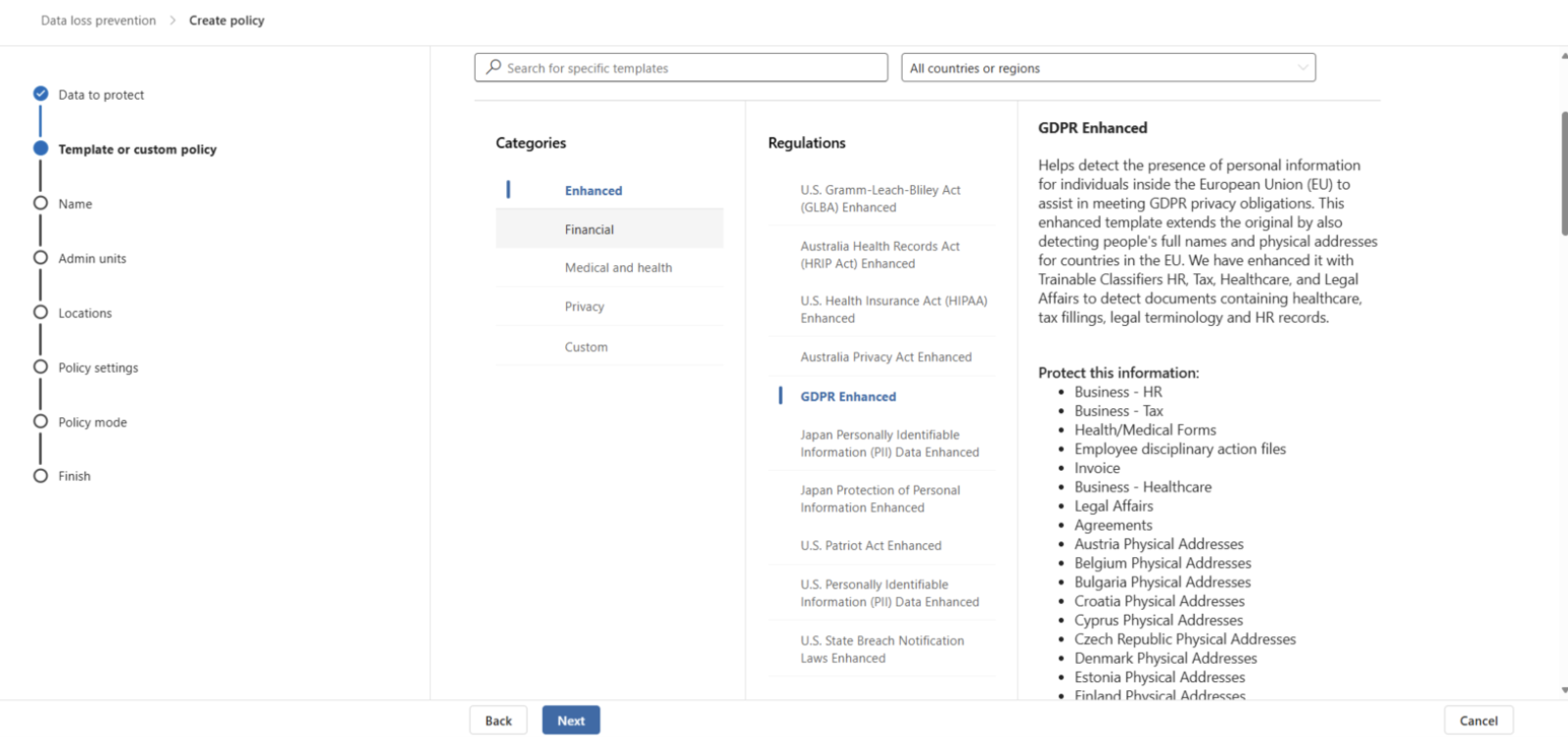The image size is (1568, 744).
Task: Click Croatia Physical Addresses item
Action: pos(1160,601)
